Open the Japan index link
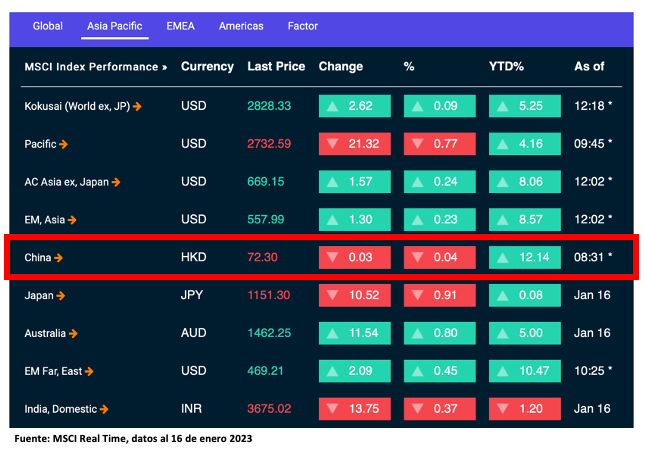 (38, 295)
